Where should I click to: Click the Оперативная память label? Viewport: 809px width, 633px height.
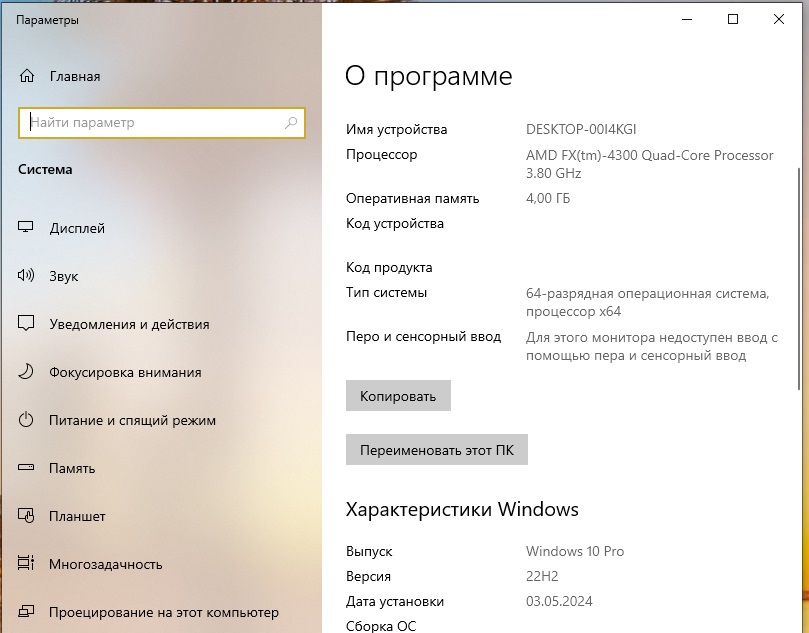(x=412, y=199)
